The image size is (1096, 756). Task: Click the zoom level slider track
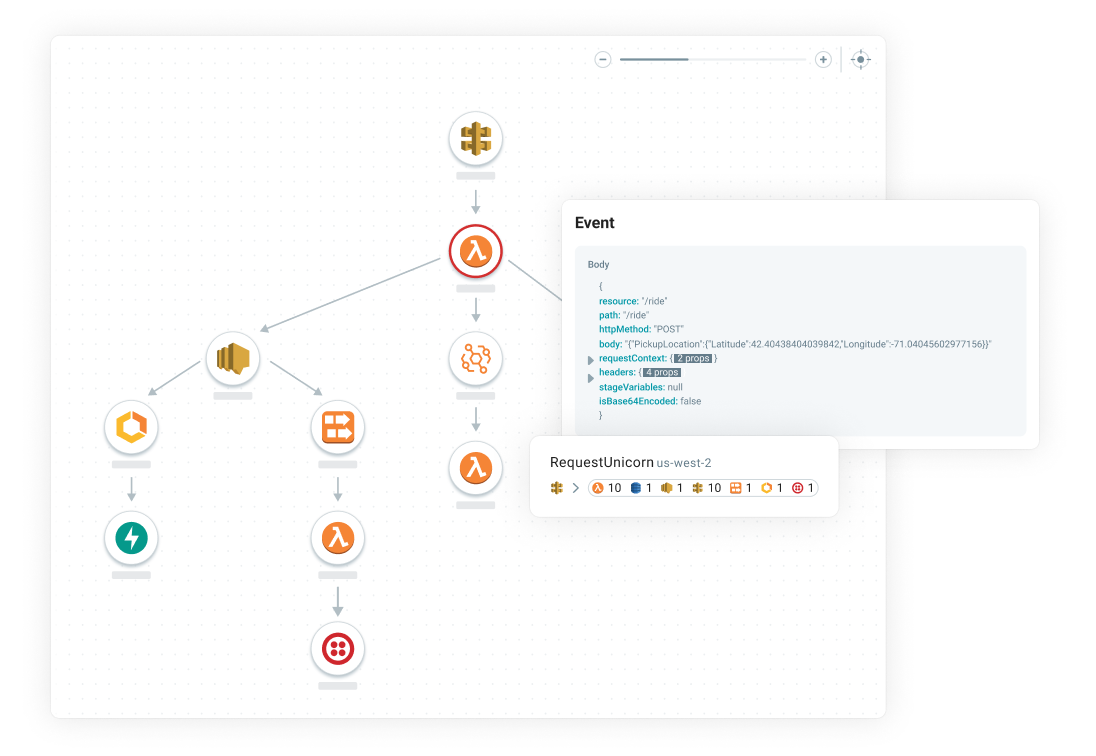(713, 59)
